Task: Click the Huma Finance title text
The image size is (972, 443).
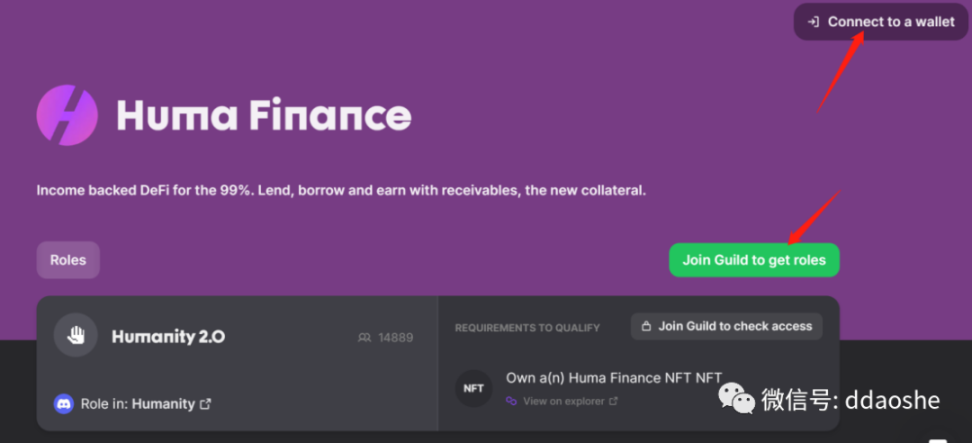Action: tap(263, 116)
